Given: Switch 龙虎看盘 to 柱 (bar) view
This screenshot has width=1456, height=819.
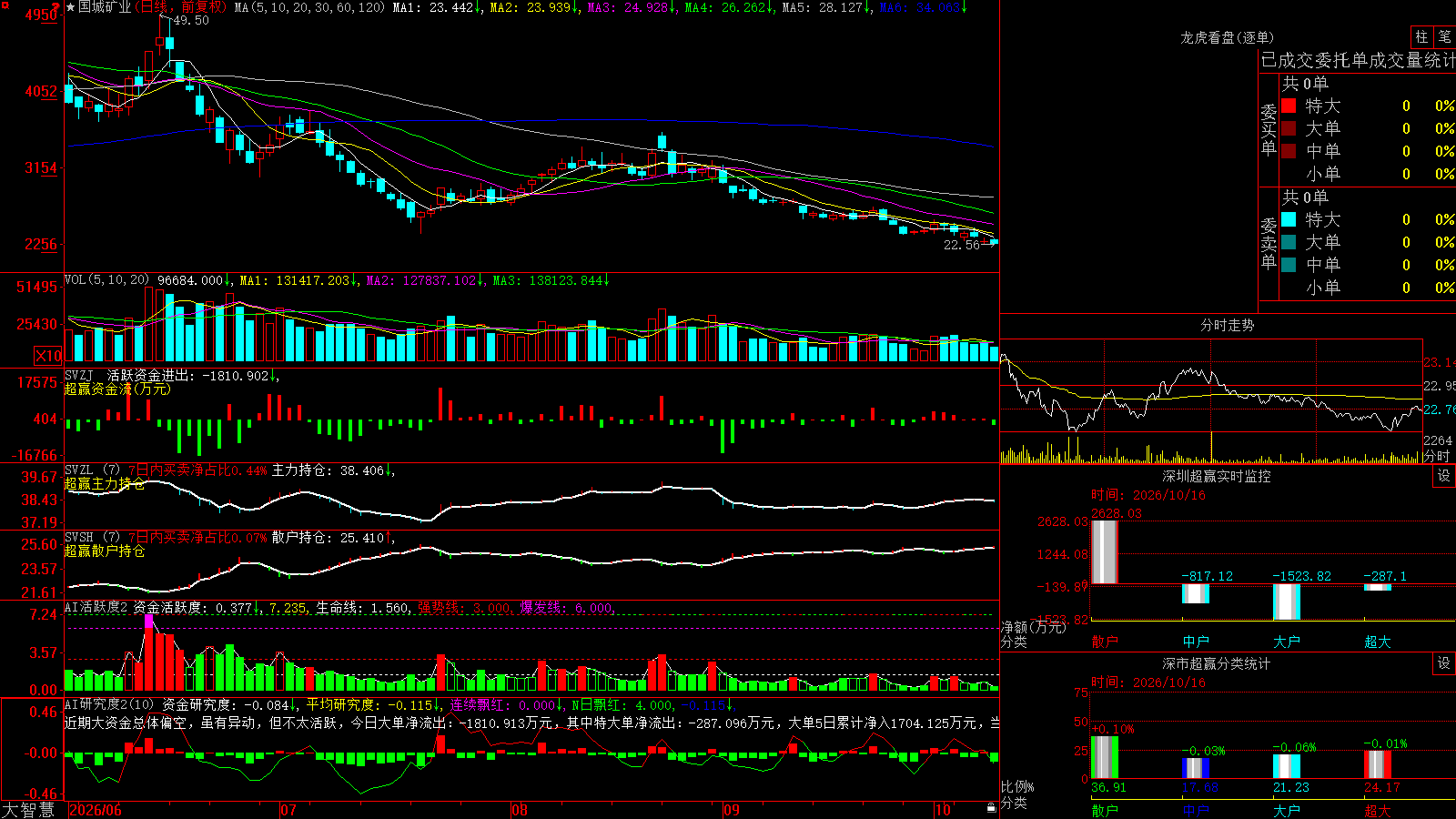Looking at the screenshot, I should click(x=1421, y=36).
